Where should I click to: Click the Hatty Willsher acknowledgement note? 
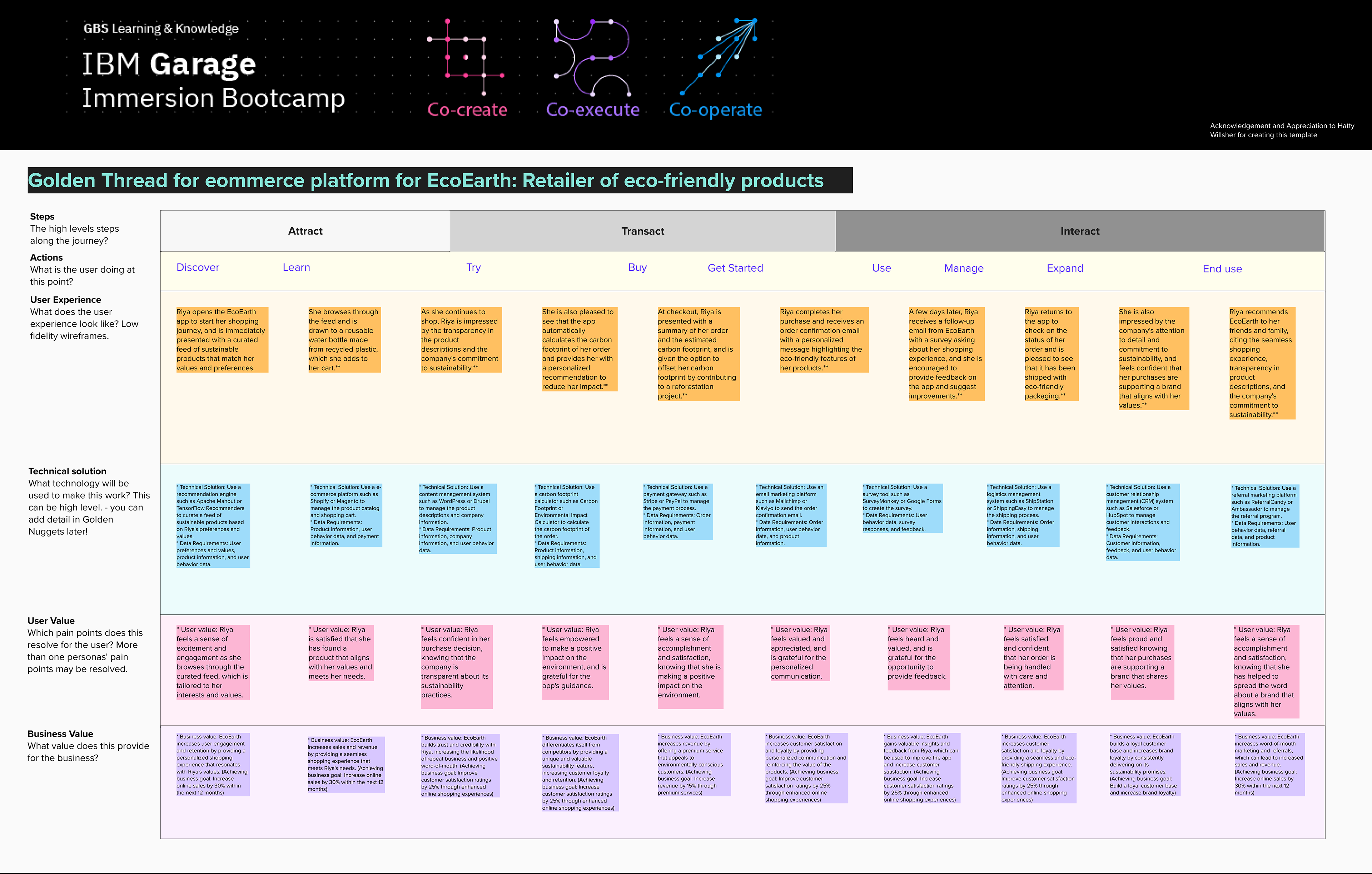pos(1282,130)
